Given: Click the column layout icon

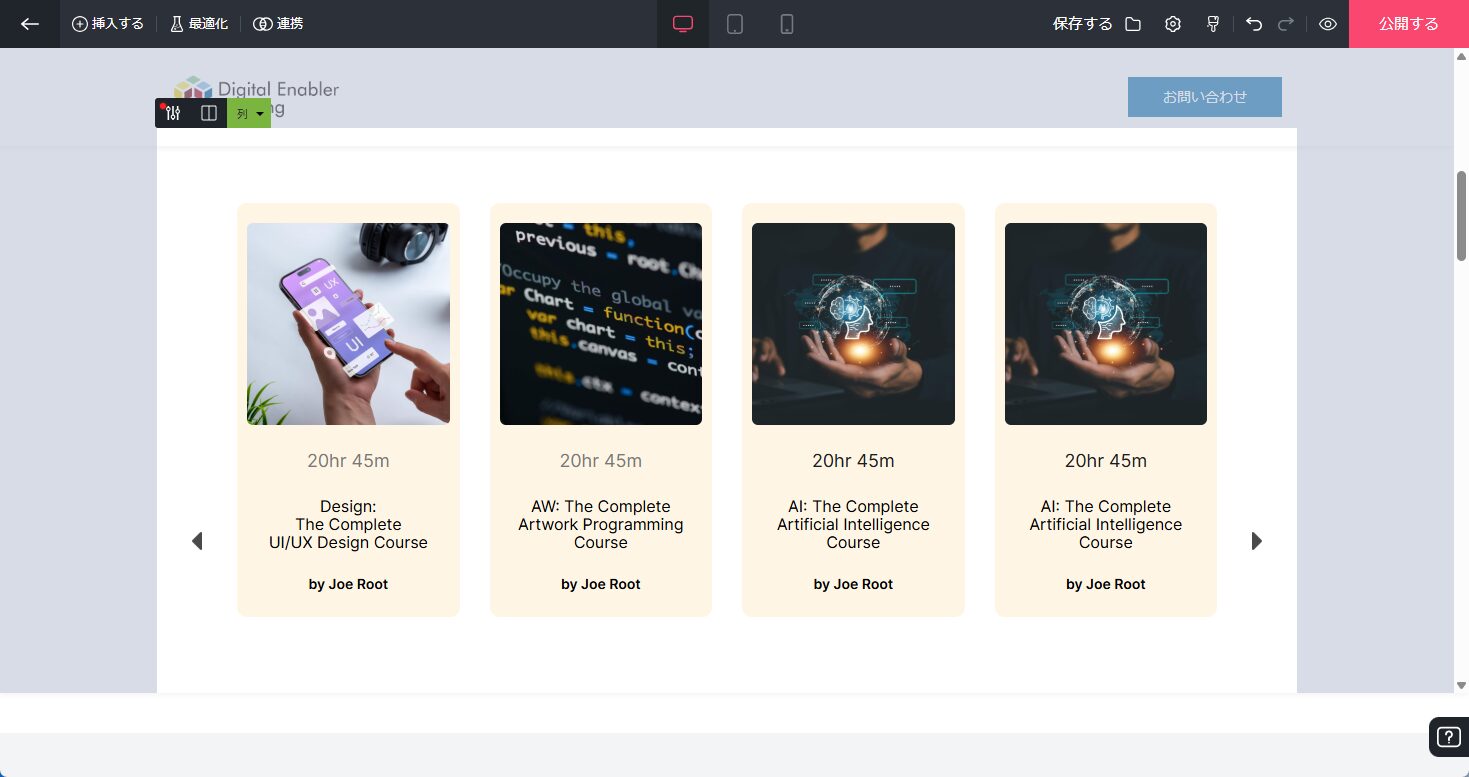Looking at the screenshot, I should coord(209,114).
